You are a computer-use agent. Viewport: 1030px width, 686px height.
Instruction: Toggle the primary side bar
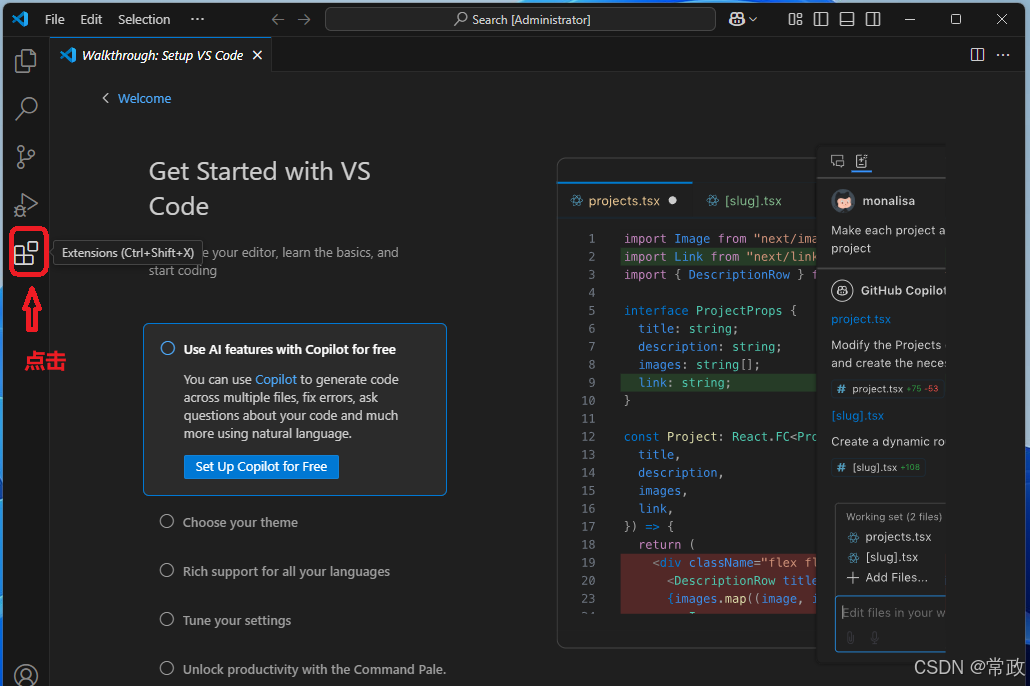821,20
